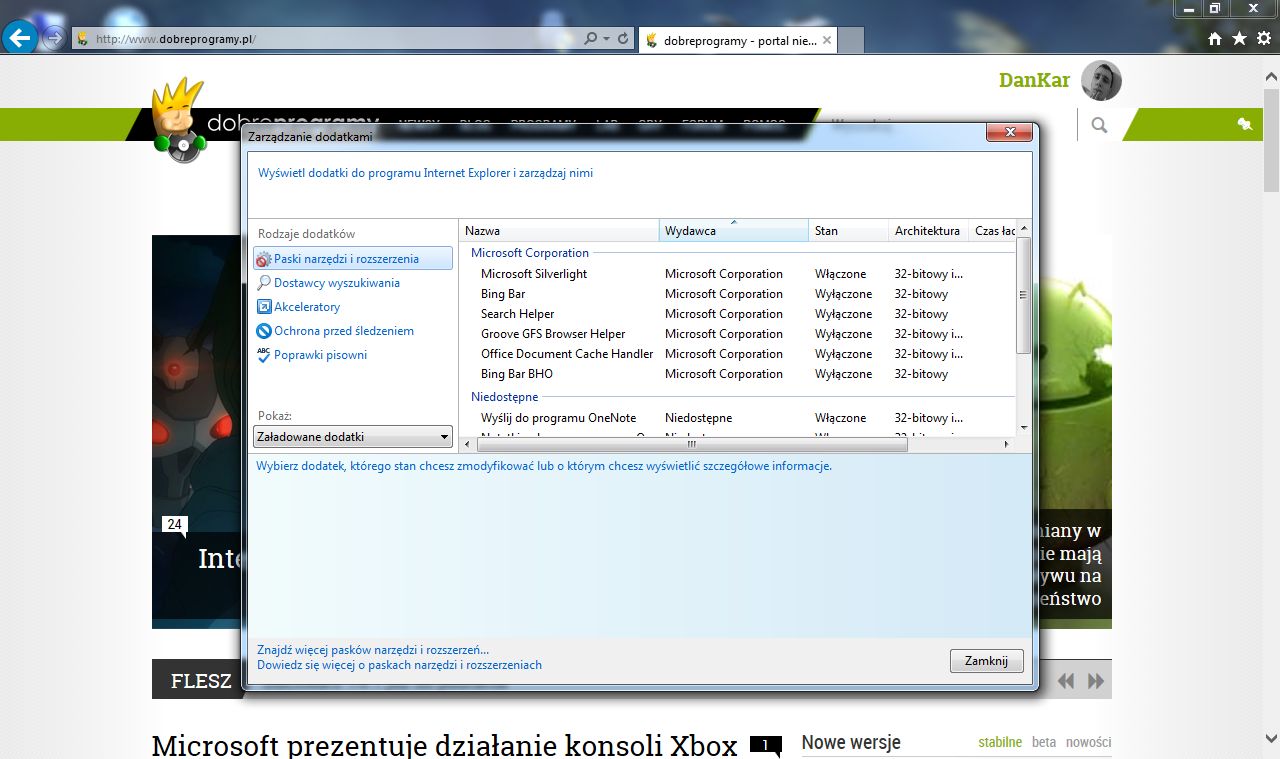Open the Tools gear icon
1280x759 pixels.
[x=1263, y=38]
